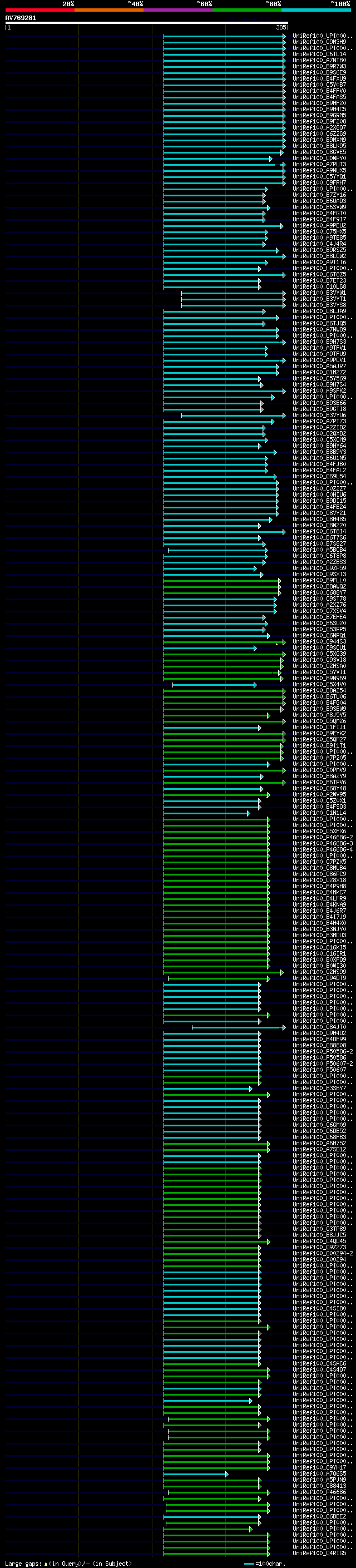Click the UniRef100_C1FIJ1 label

319,728
